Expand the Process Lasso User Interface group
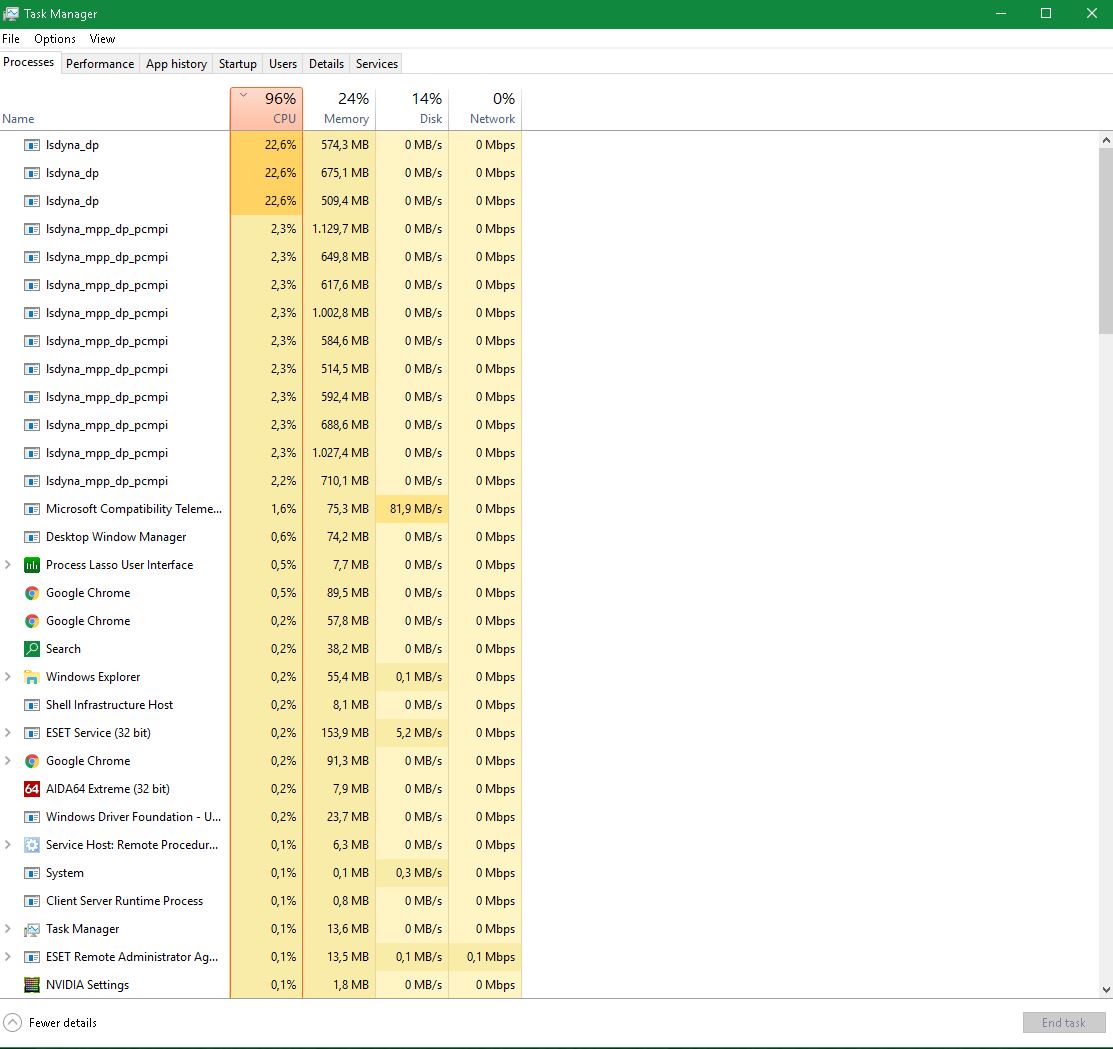 pos(8,565)
